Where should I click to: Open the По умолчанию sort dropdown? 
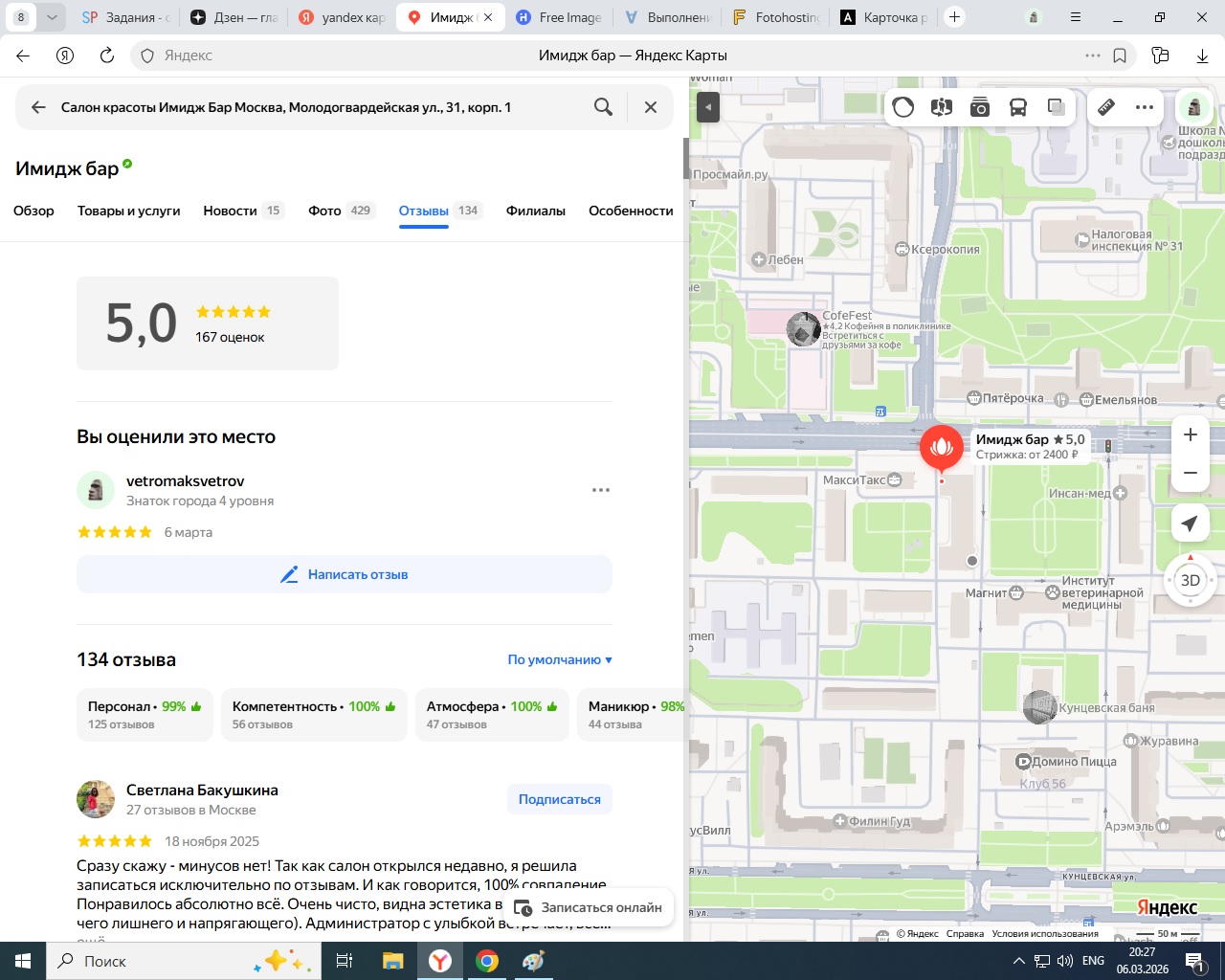pos(560,659)
